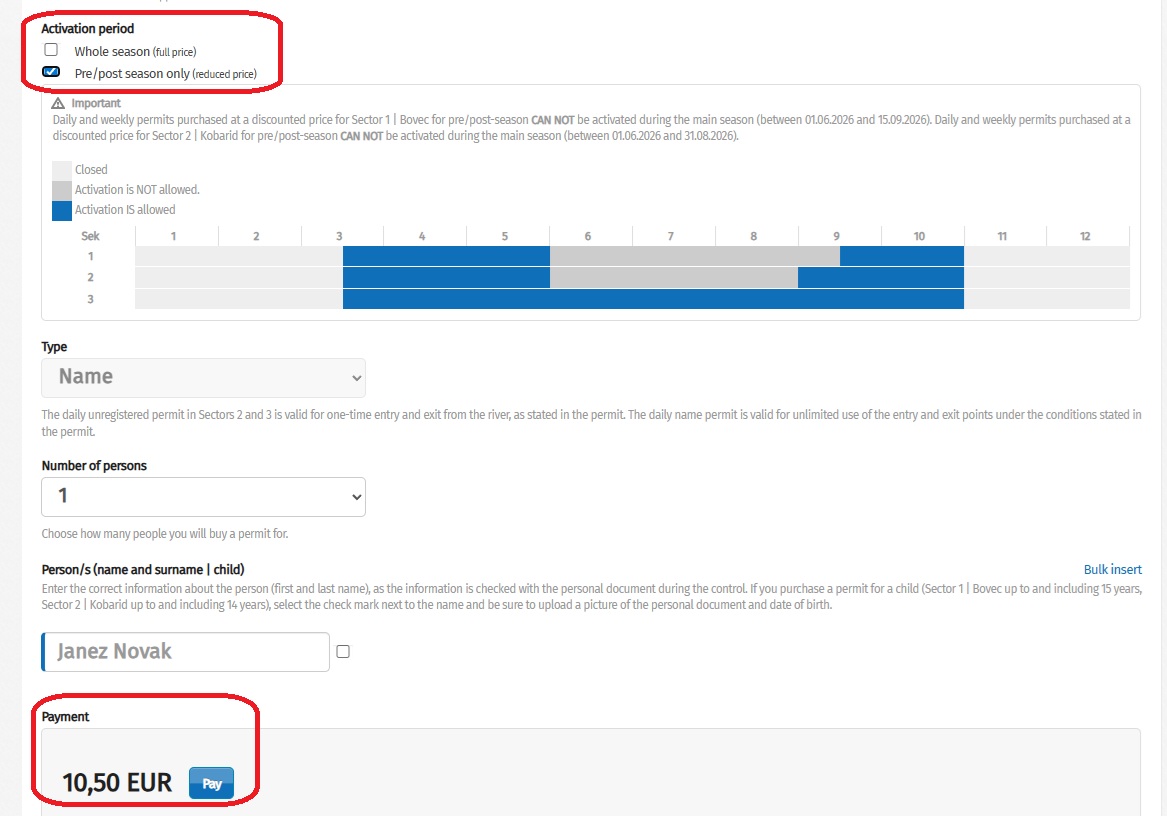The height and width of the screenshot is (816, 1167).
Task: Open the Bulk insert link
Action: pyautogui.click(x=1112, y=570)
